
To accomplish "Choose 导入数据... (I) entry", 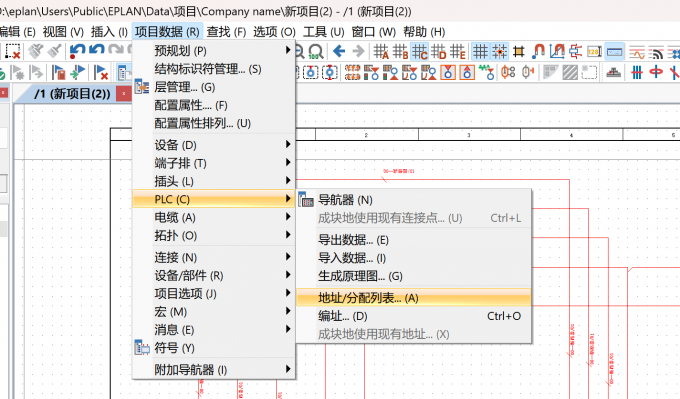I will click(413, 258).
